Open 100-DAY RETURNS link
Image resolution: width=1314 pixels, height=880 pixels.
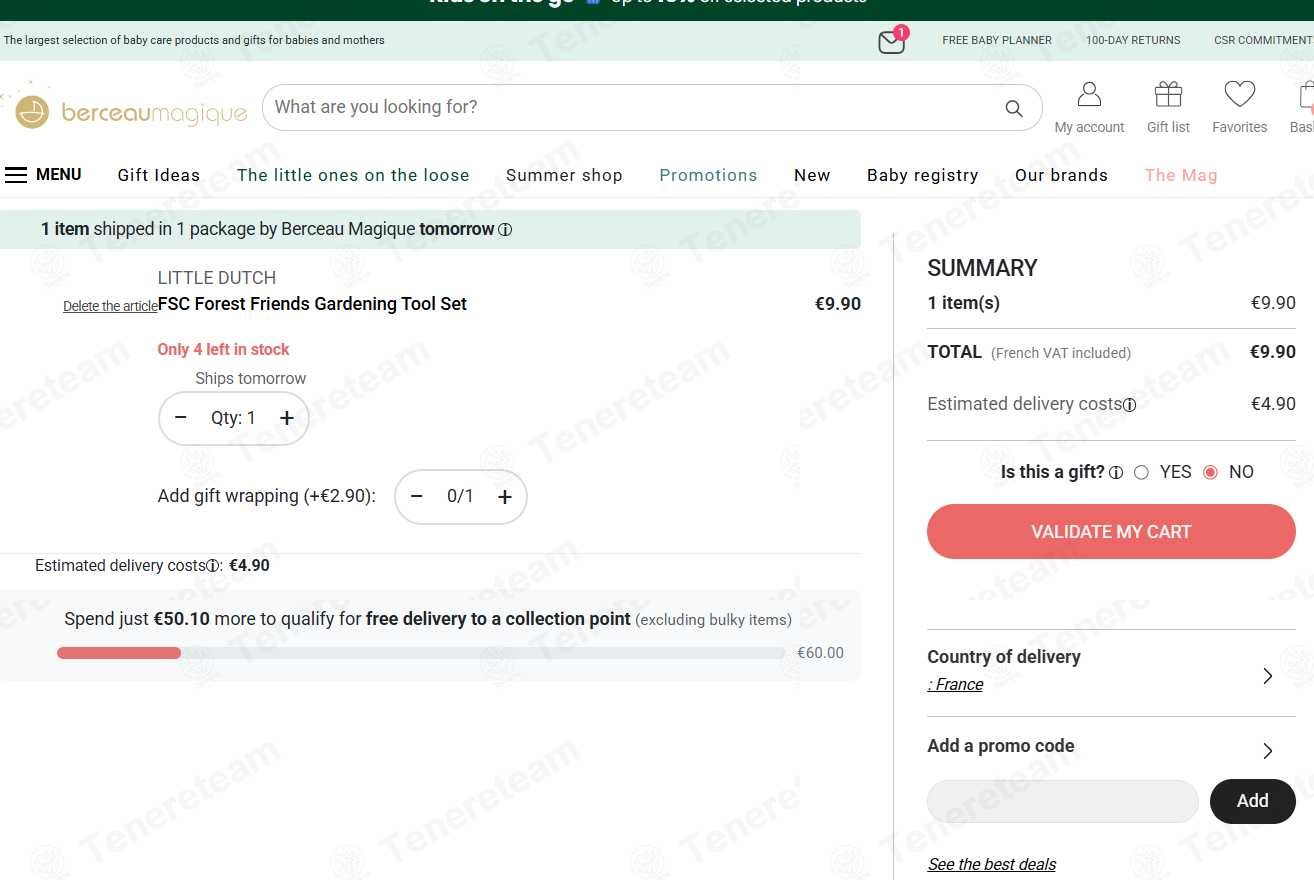coord(1133,40)
